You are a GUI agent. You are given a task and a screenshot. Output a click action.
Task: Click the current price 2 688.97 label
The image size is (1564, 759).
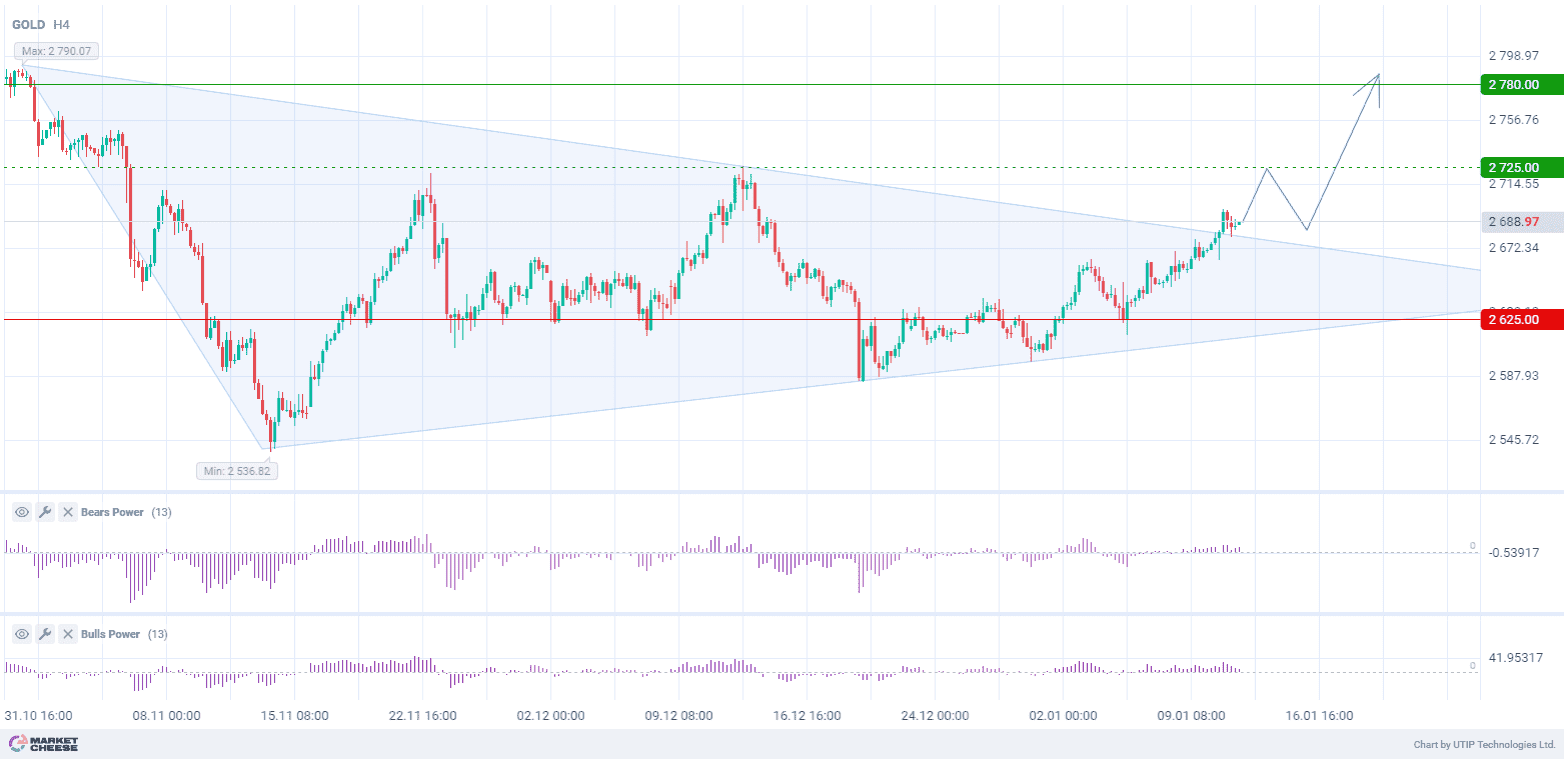(x=1519, y=222)
